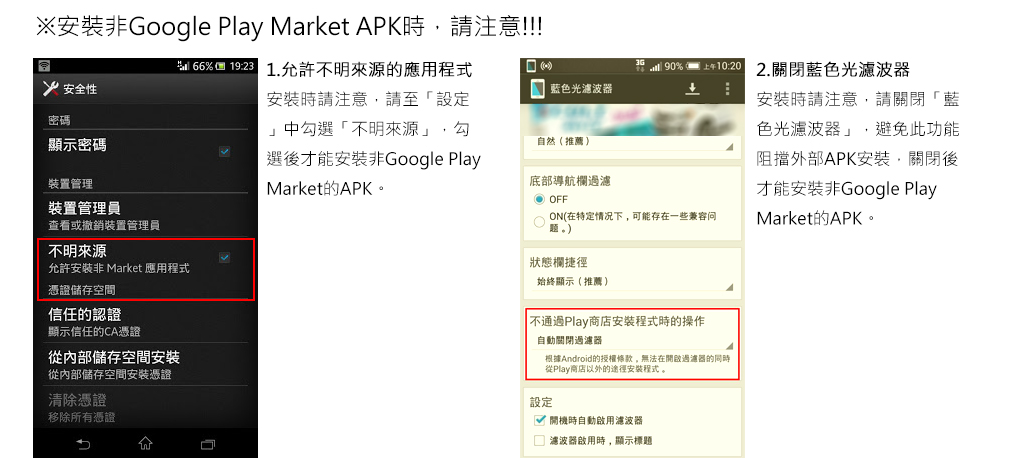Open the 信任的認證 menu entry
Image resolution: width=1024 pixels, height=458 pixels.
coord(146,322)
